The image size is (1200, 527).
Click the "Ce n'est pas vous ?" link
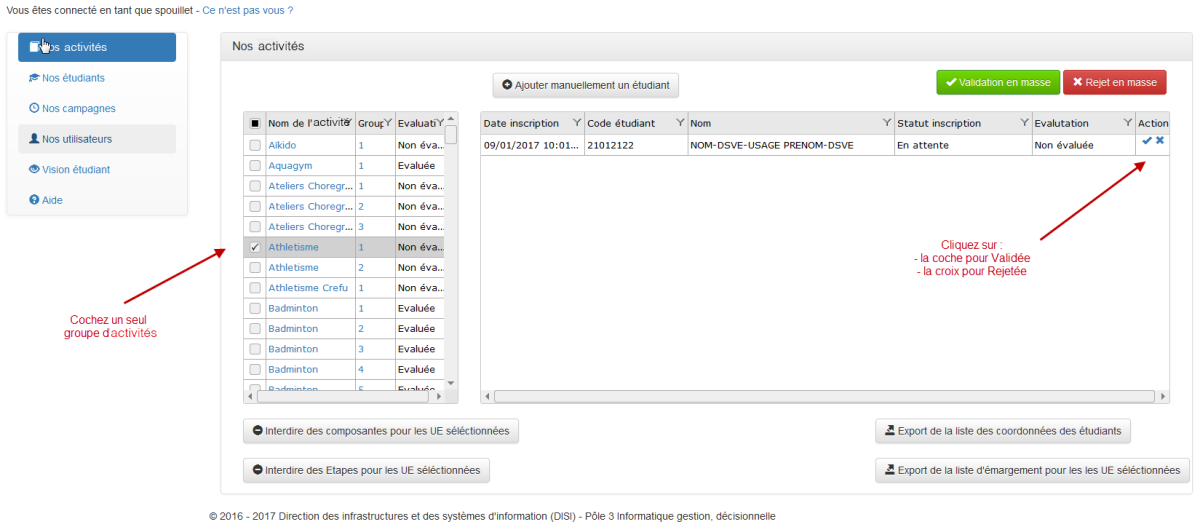coord(248,10)
